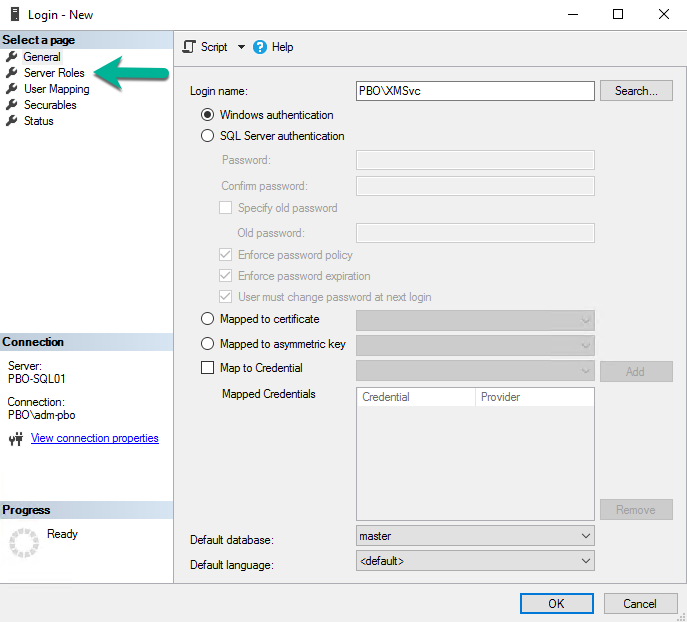Click the connection properties plug icon
This screenshot has height=622, width=687.
pos(16,438)
